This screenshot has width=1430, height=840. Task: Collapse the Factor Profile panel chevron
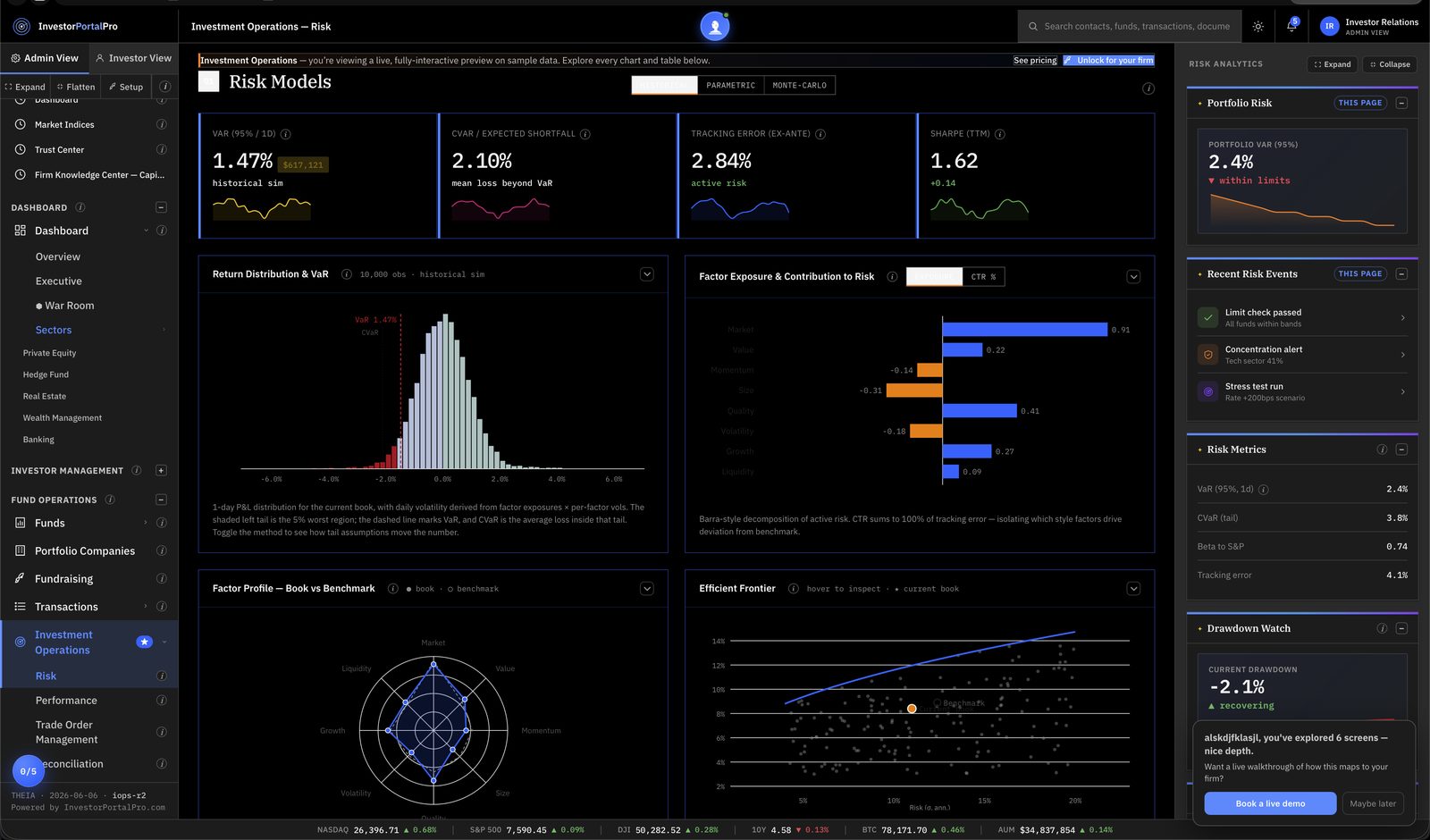[x=647, y=589]
